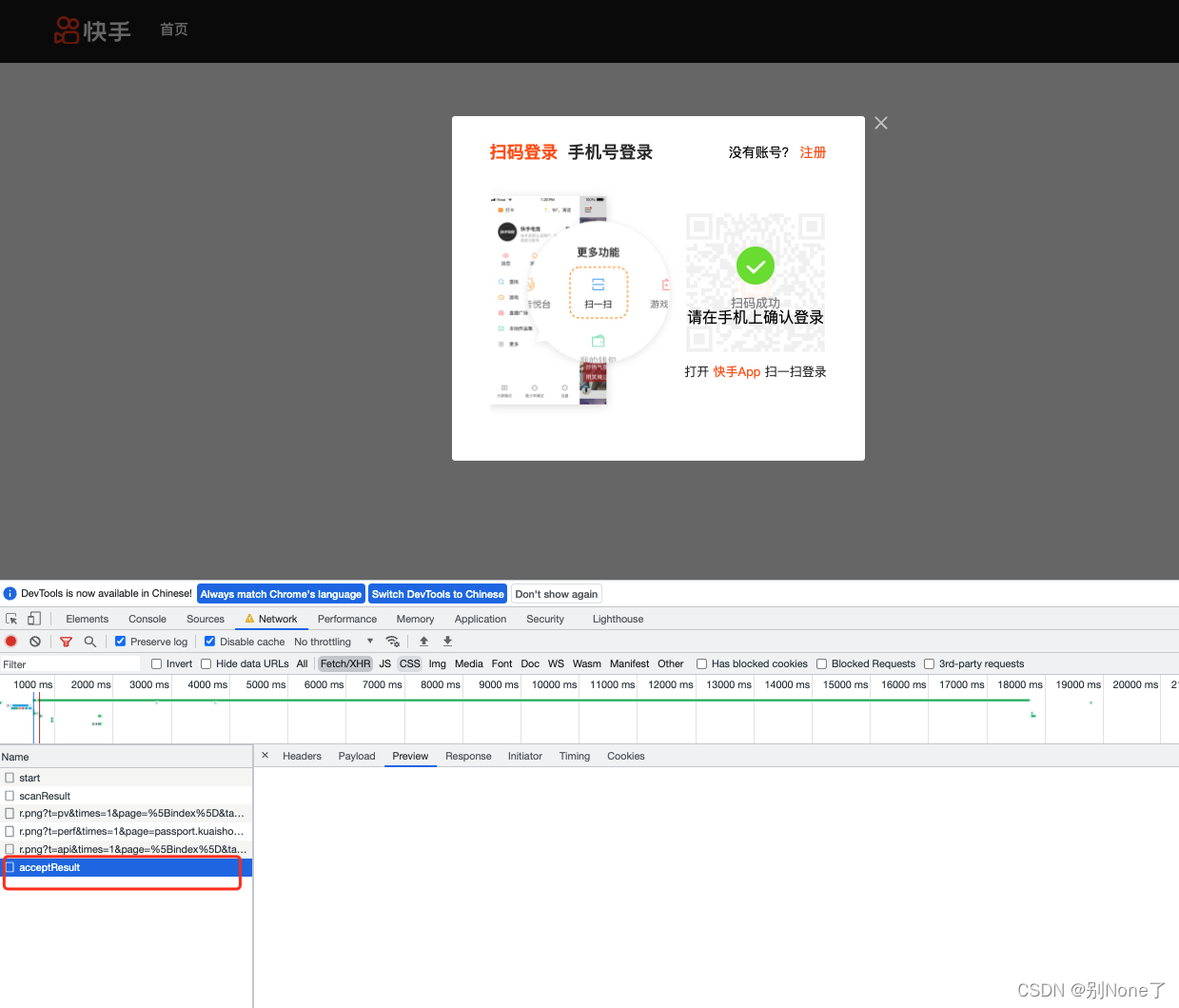Viewport: 1179px width, 1008px height.
Task: Select the All filter type
Action: click(x=303, y=664)
